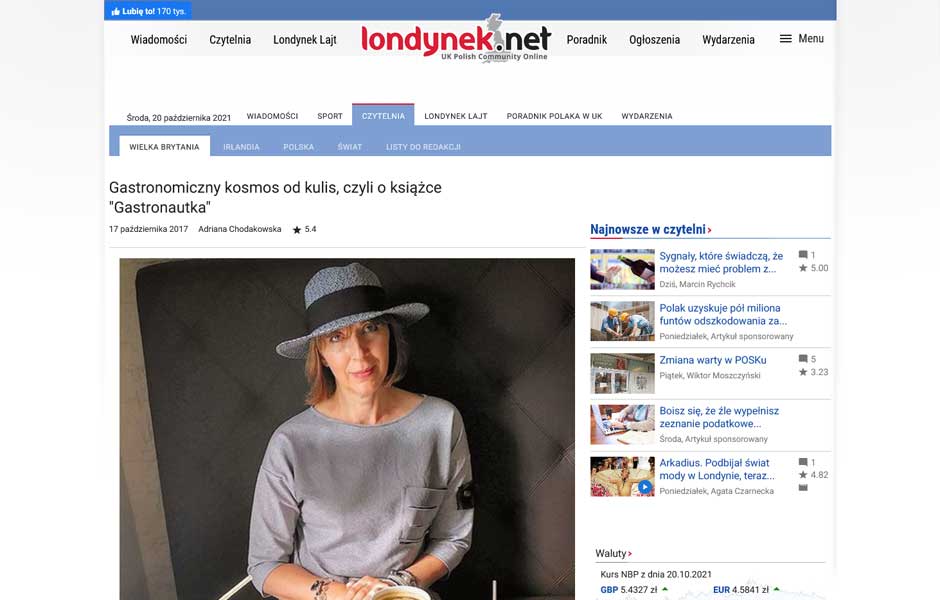This screenshot has width=940, height=600.
Task: Click the comment icon beside Zmiana warty article
Action: (803, 359)
